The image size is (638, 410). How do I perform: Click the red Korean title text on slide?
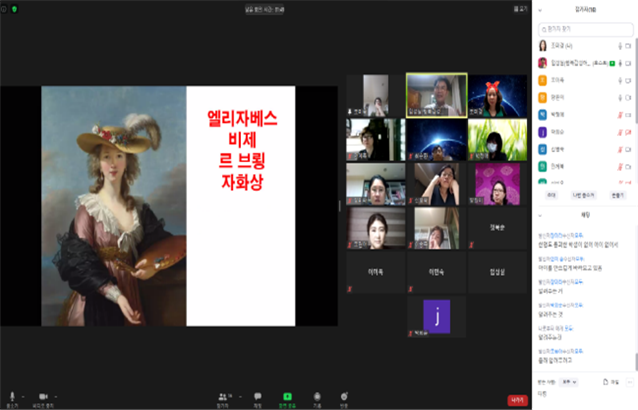click(242, 150)
